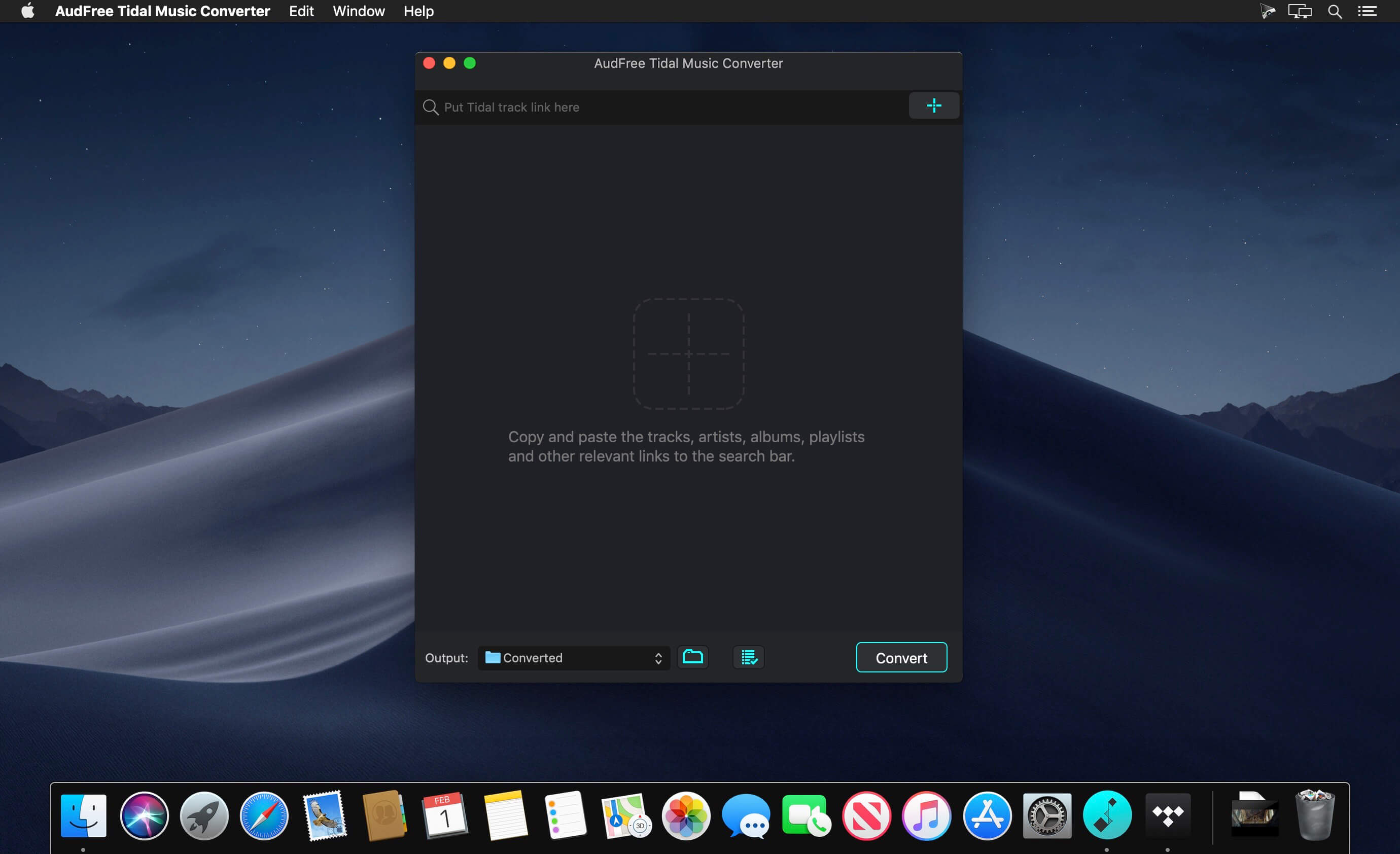Viewport: 1400px width, 854px height.
Task: Click the Tidal track link field
Action: tap(671, 108)
